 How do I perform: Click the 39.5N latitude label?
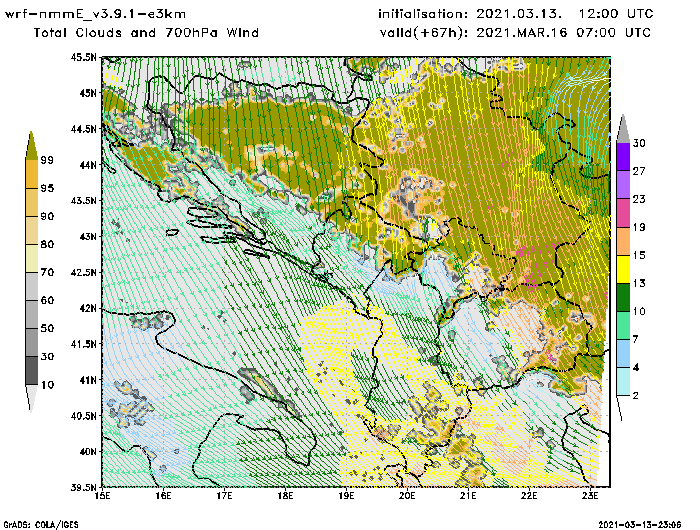click(x=83, y=487)
